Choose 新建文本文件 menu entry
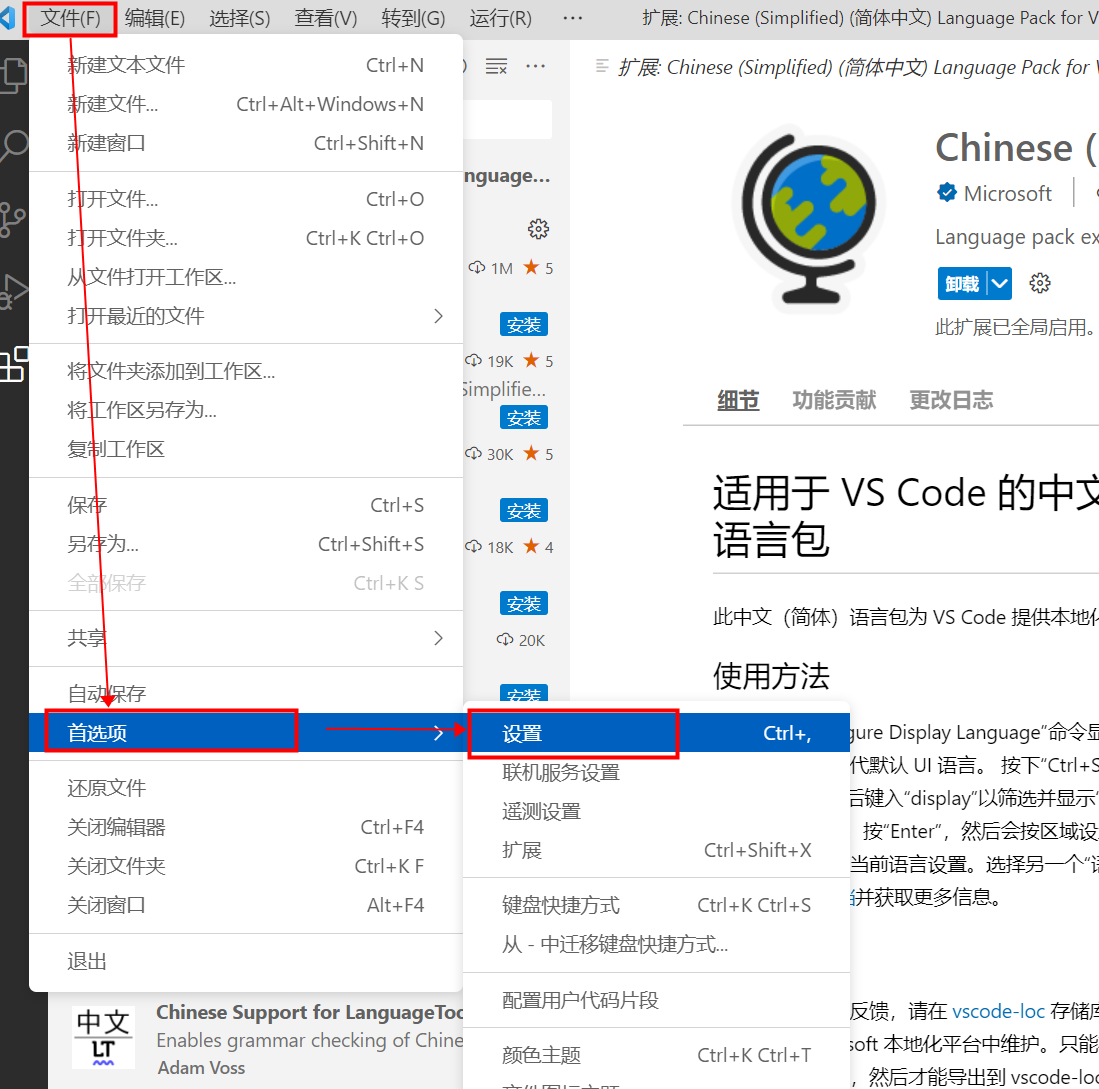The width and height of the screenshot is (1099, 1089). coord(245,65)
